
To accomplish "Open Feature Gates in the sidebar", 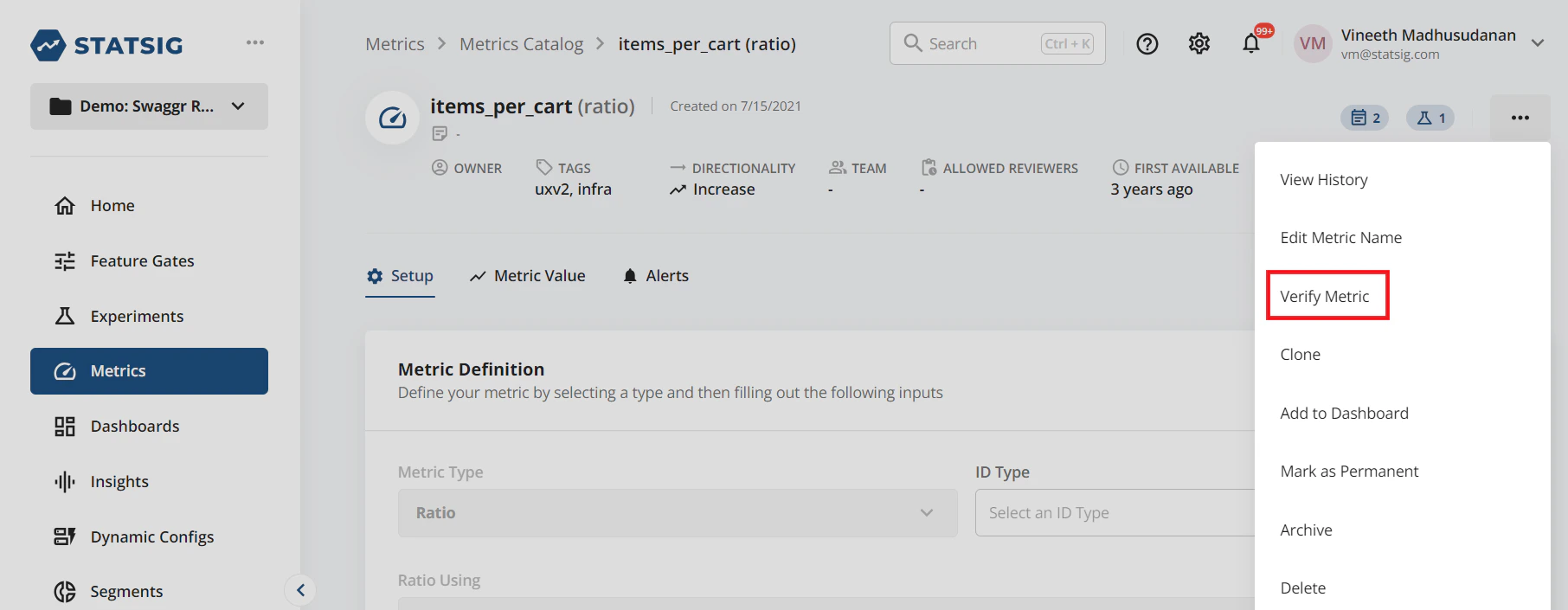I will coord(149,261).
